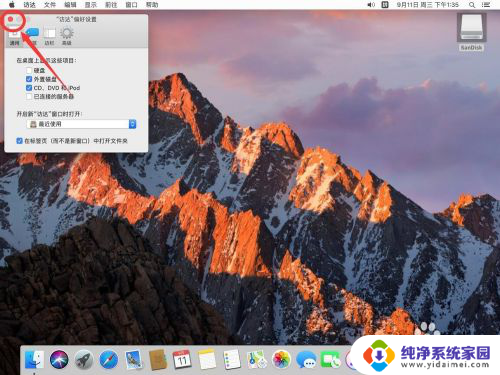Open Calendar from the Dock
Screen dimensions: 500x375
182,359
